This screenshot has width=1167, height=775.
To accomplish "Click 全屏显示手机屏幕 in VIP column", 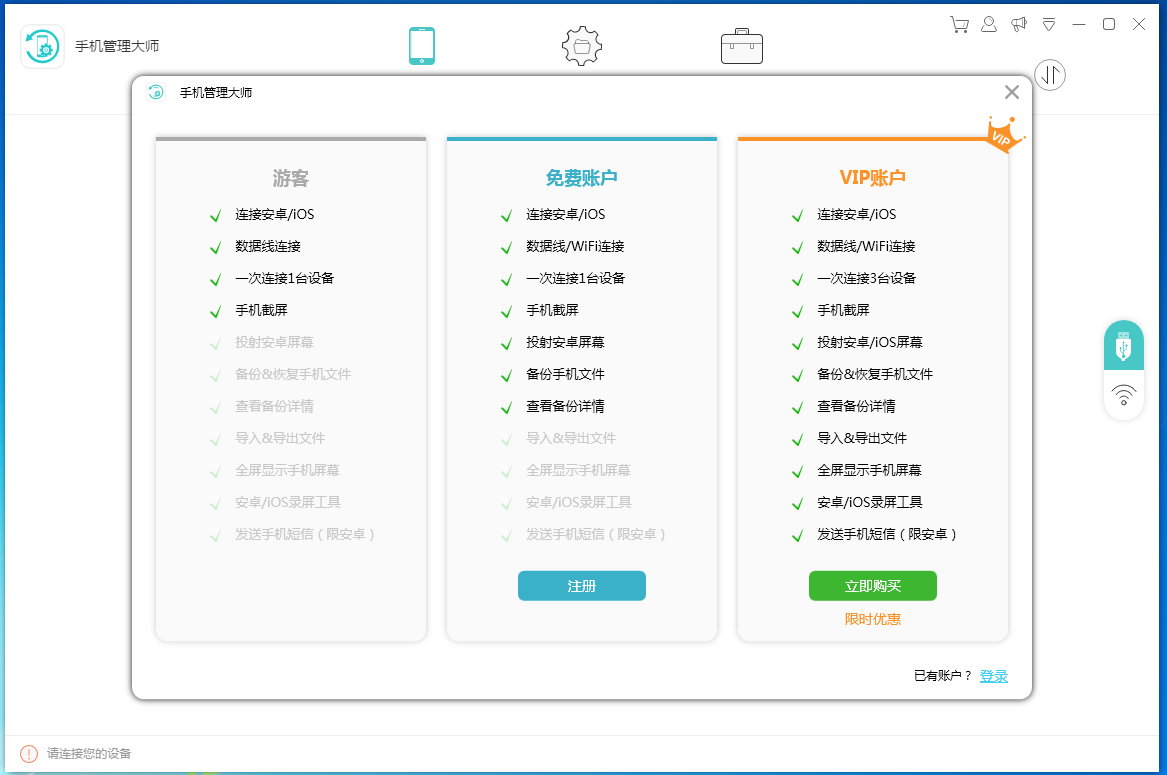I will 869,471.
